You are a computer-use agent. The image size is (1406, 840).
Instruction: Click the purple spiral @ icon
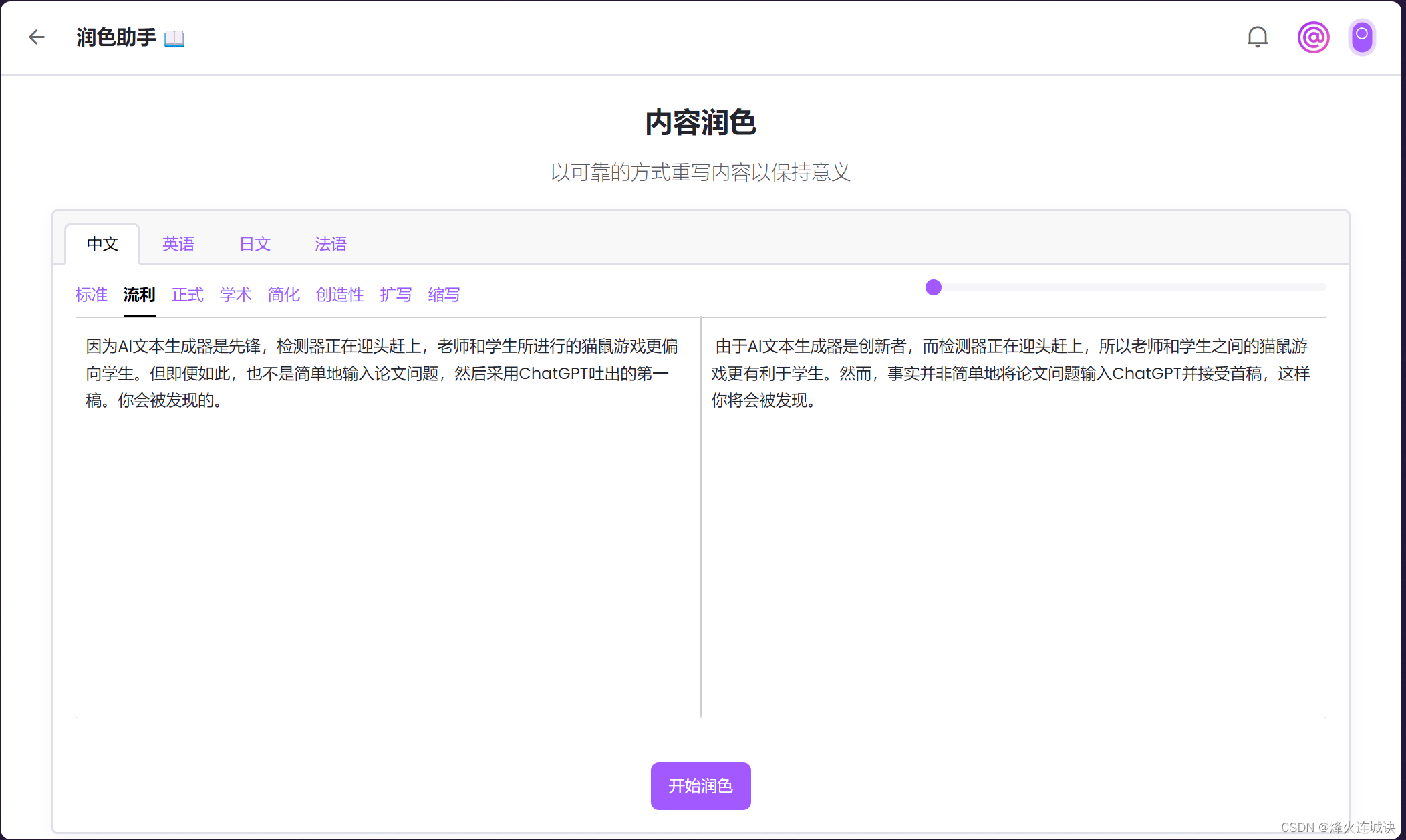click(x=1313, y=37)
